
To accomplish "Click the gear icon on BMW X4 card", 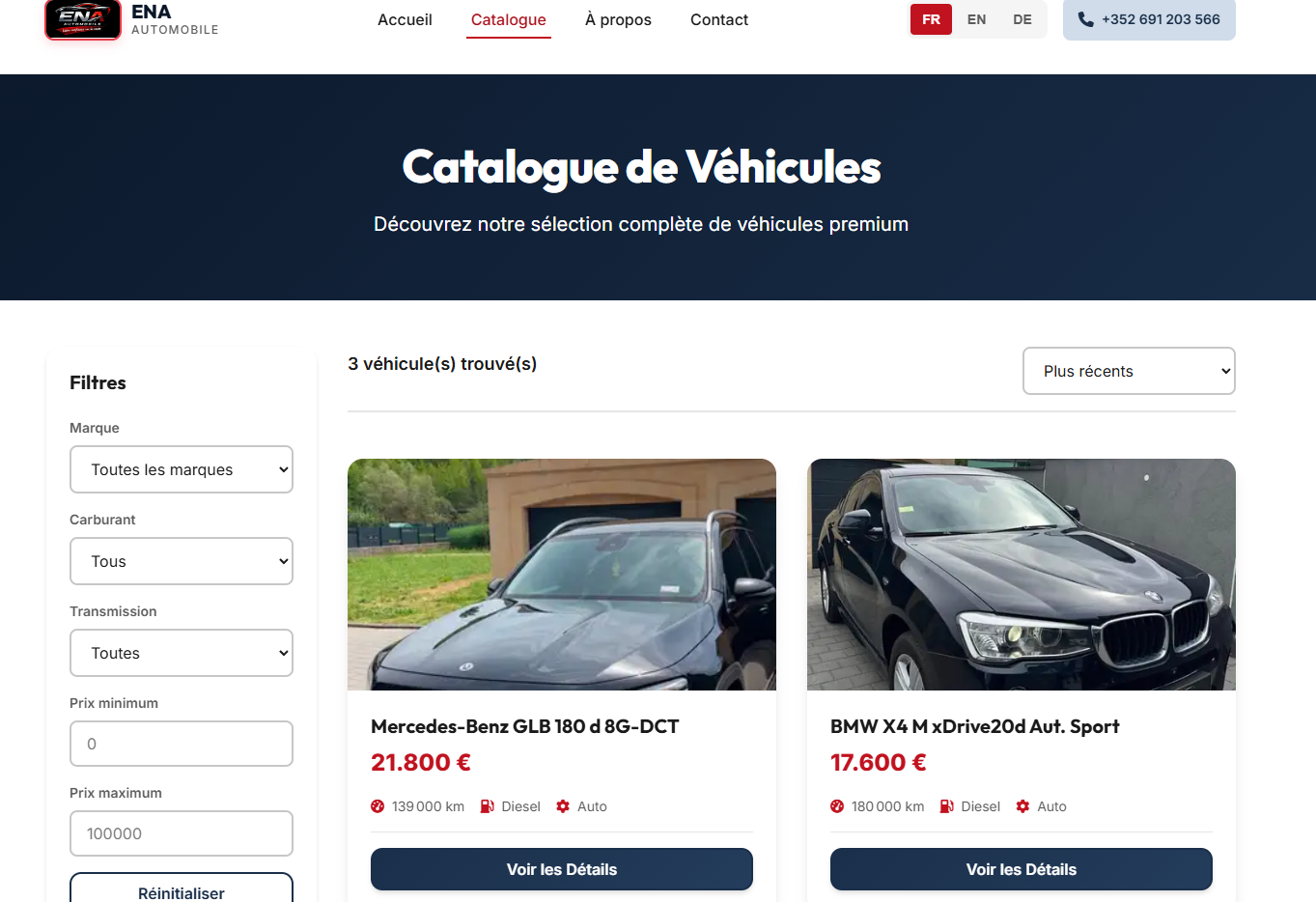I will pos(1022,806).
